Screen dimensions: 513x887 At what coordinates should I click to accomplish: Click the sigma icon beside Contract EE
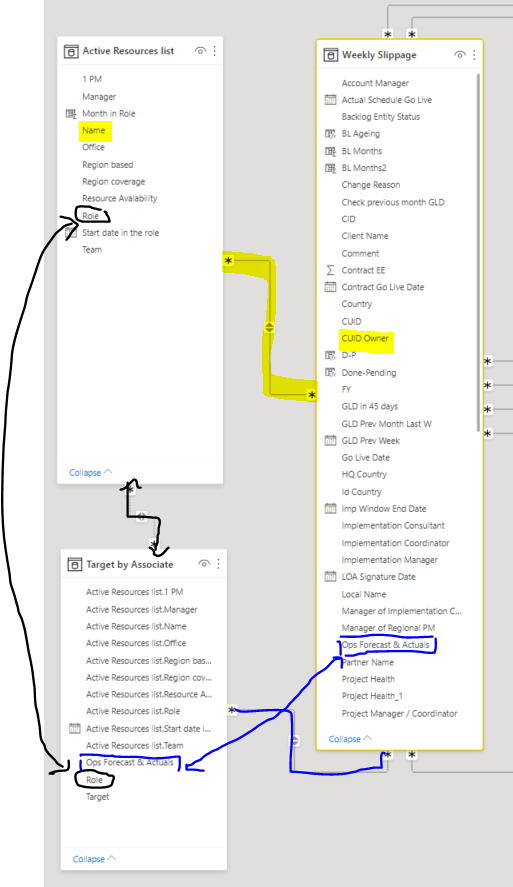[x=330, y=270]
